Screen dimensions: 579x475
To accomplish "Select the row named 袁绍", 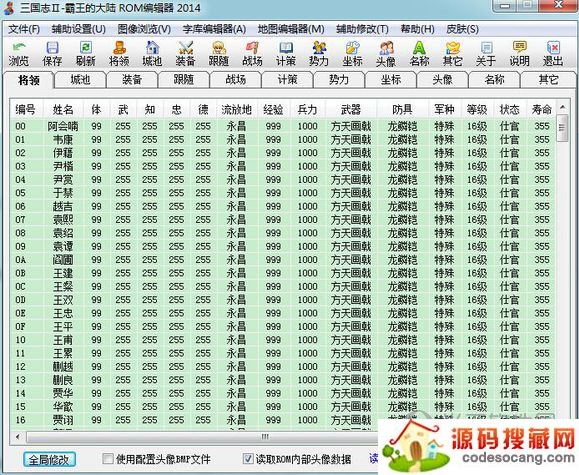I will (282, 233).
